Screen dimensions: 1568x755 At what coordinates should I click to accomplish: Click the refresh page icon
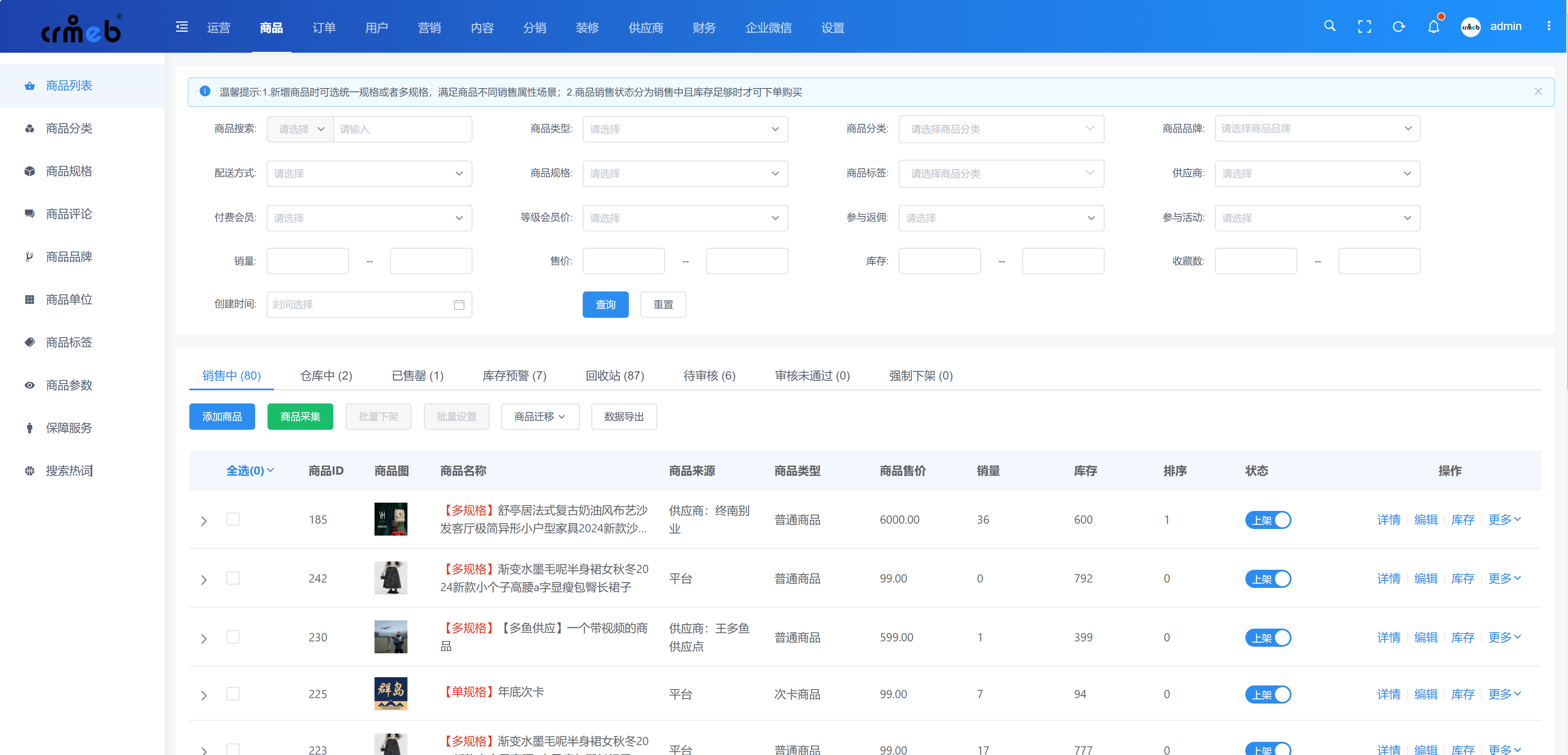1399,27
